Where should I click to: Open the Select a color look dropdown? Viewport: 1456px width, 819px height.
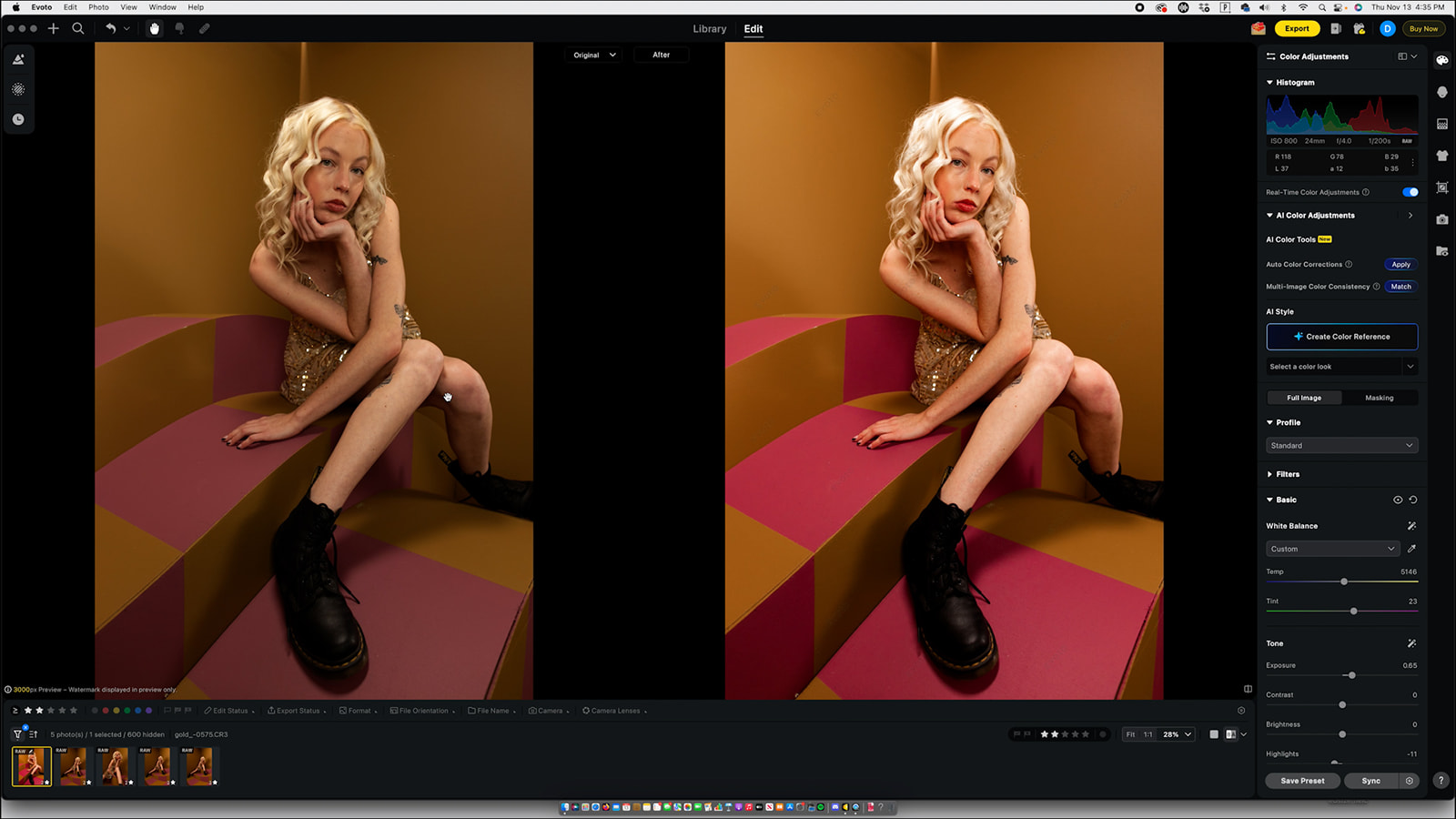tap(1341, 366)
